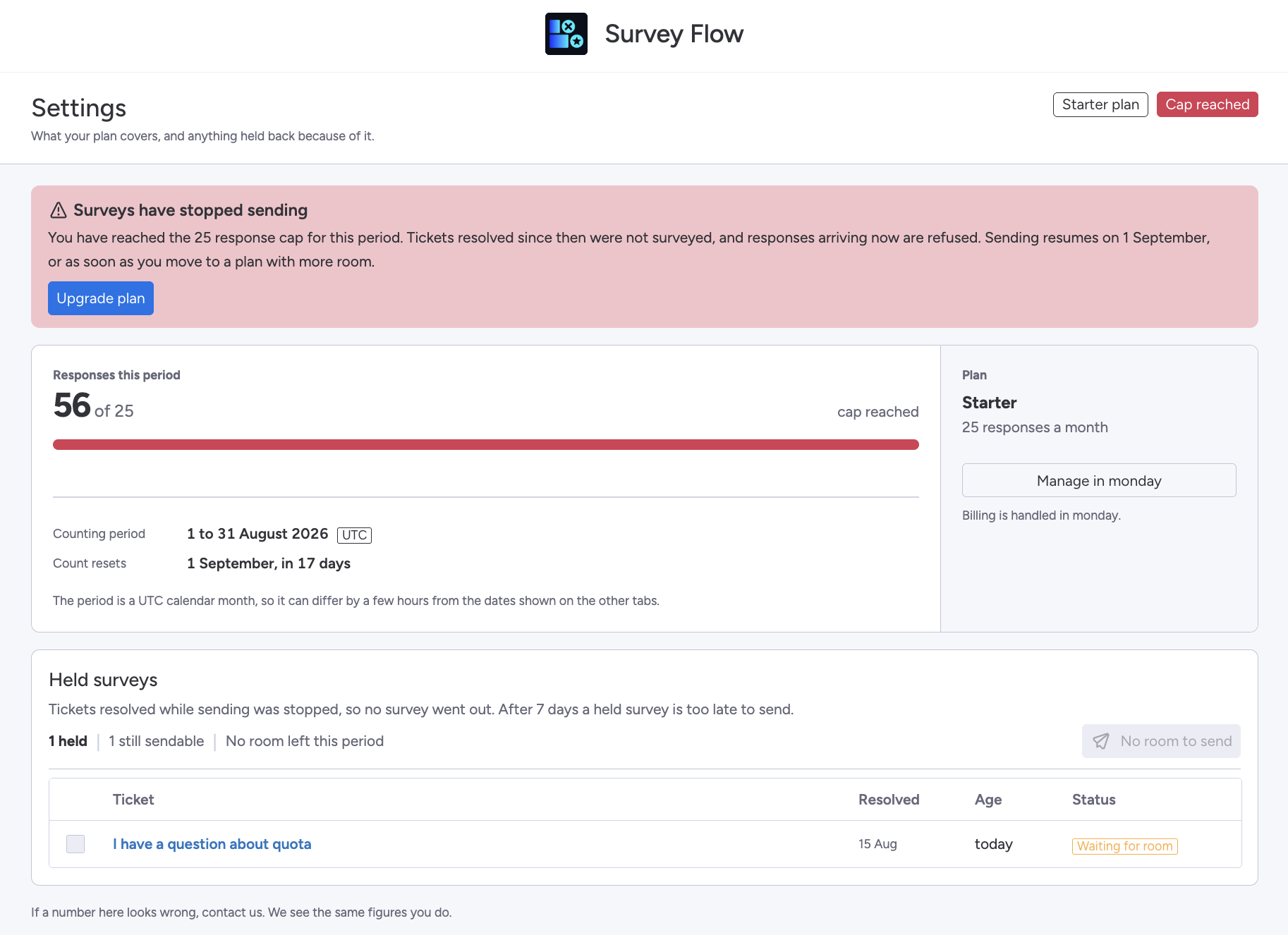The image size is (1288, 935).
Task: Click '1 still sendable' summary text
Action: pos(157,741)
